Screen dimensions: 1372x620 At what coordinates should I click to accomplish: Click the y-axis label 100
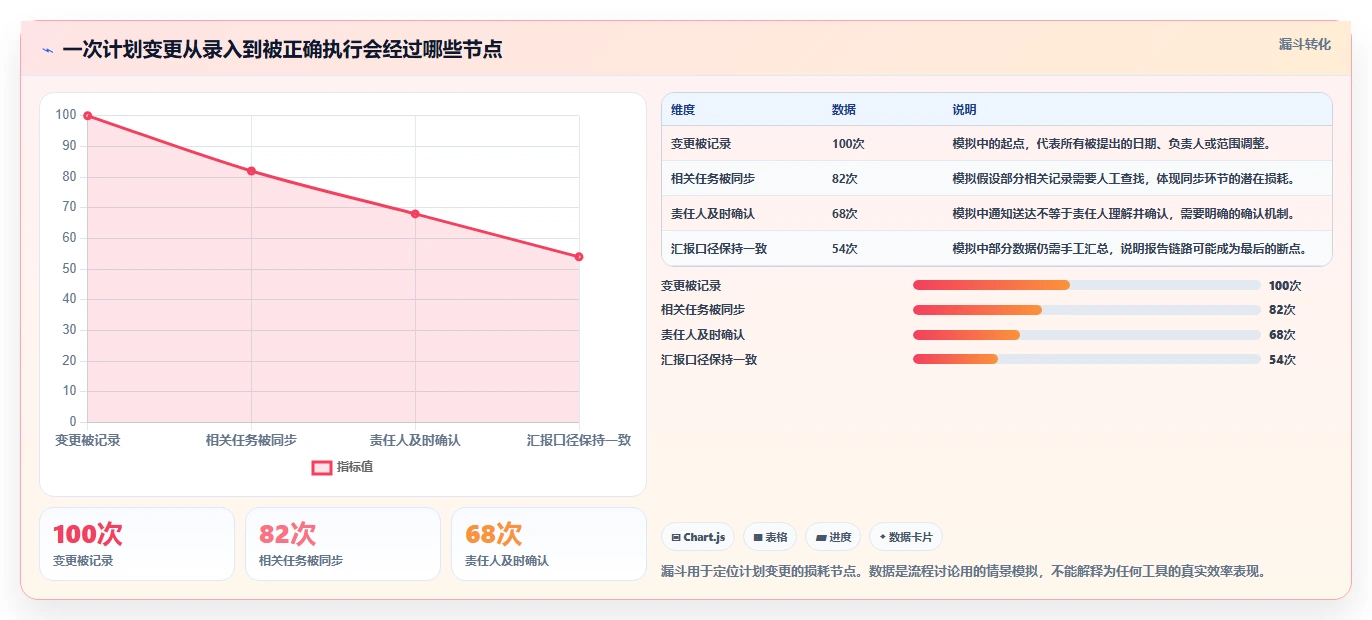click(66, 115)
